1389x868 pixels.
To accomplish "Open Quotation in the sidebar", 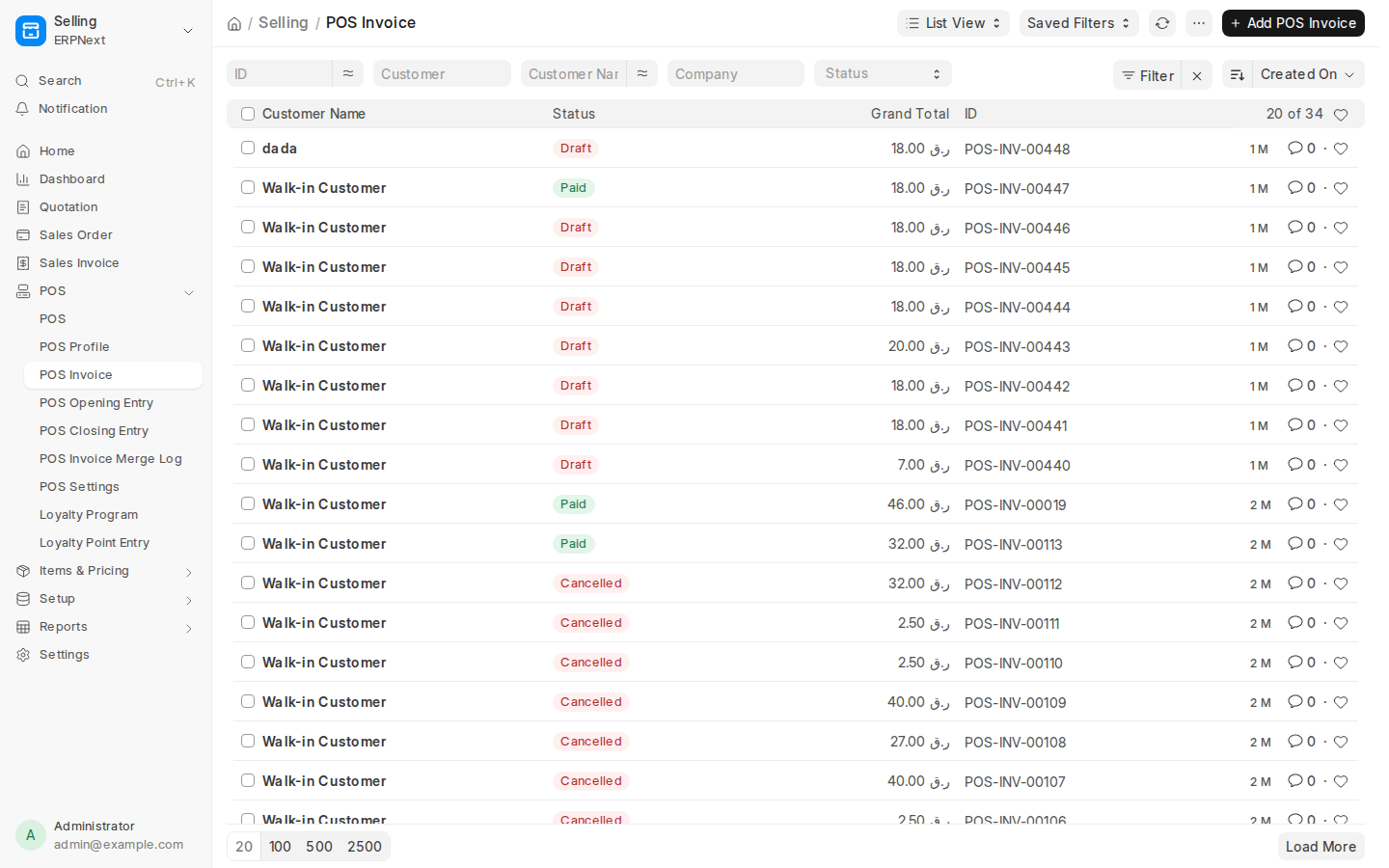I will point(106,207).
